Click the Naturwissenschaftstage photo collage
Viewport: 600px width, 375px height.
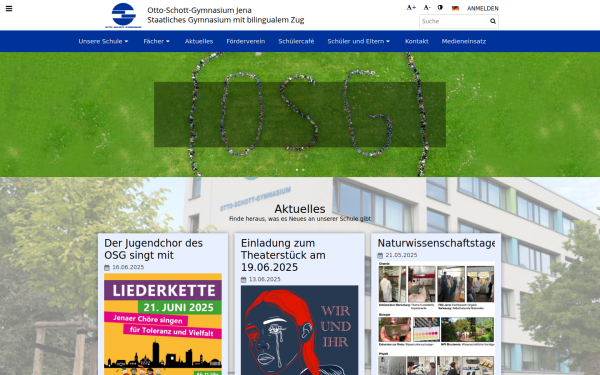pos(436,318)
